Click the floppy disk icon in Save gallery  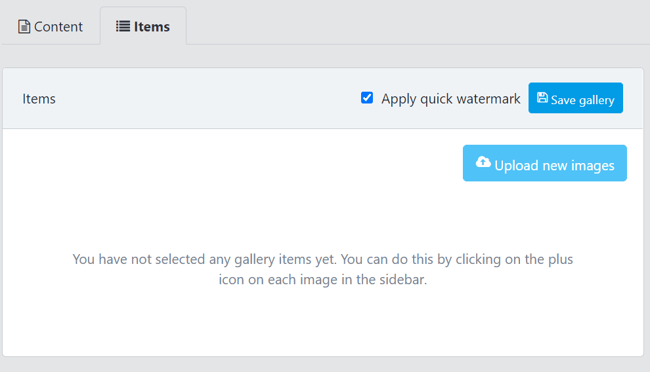542,97
